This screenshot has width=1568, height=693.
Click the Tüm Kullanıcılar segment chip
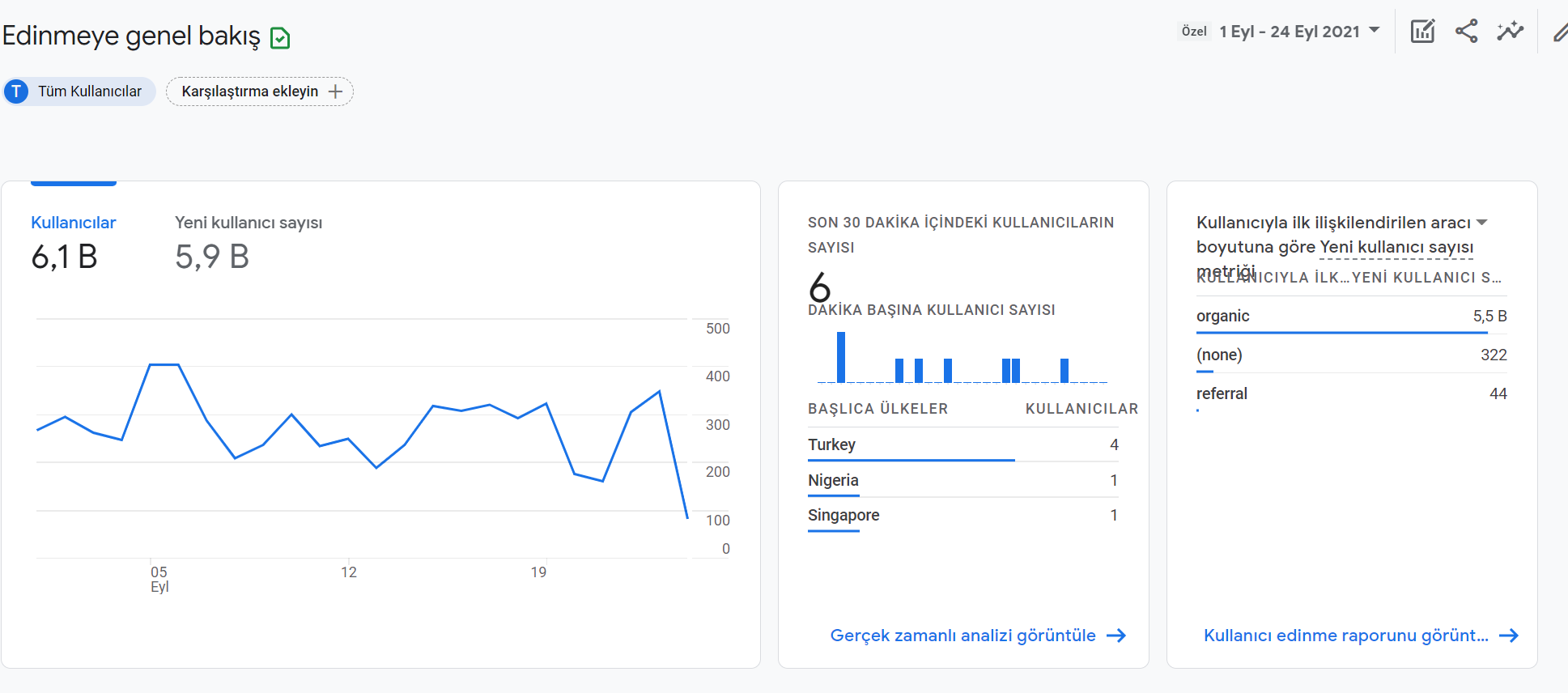(79, 91)
